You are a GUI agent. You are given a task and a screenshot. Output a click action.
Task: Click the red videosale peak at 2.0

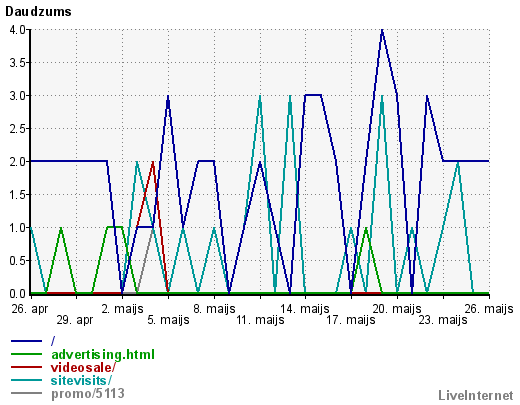click(x=153, y=162)
